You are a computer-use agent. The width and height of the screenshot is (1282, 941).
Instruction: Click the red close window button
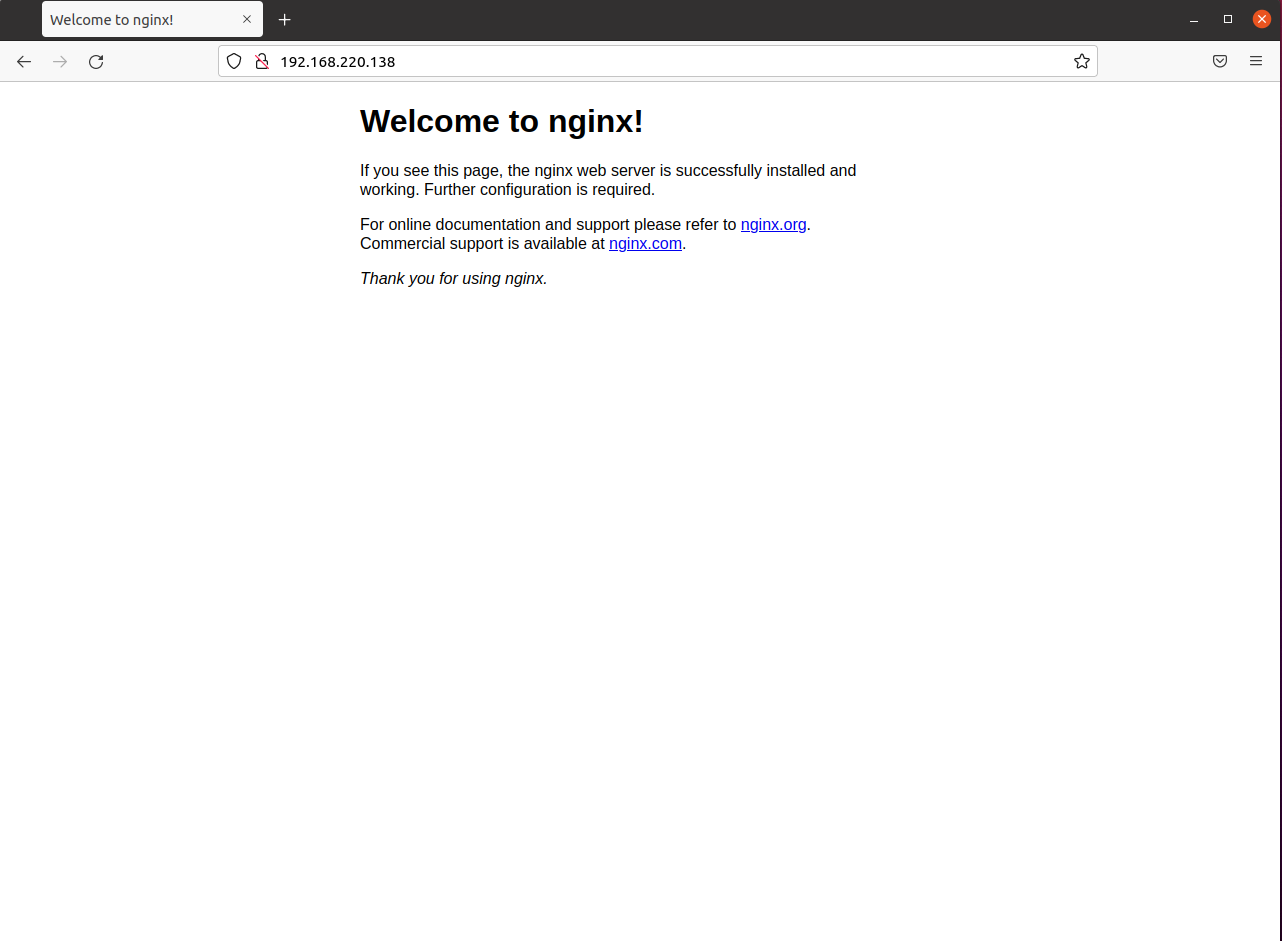(1261, 19)
